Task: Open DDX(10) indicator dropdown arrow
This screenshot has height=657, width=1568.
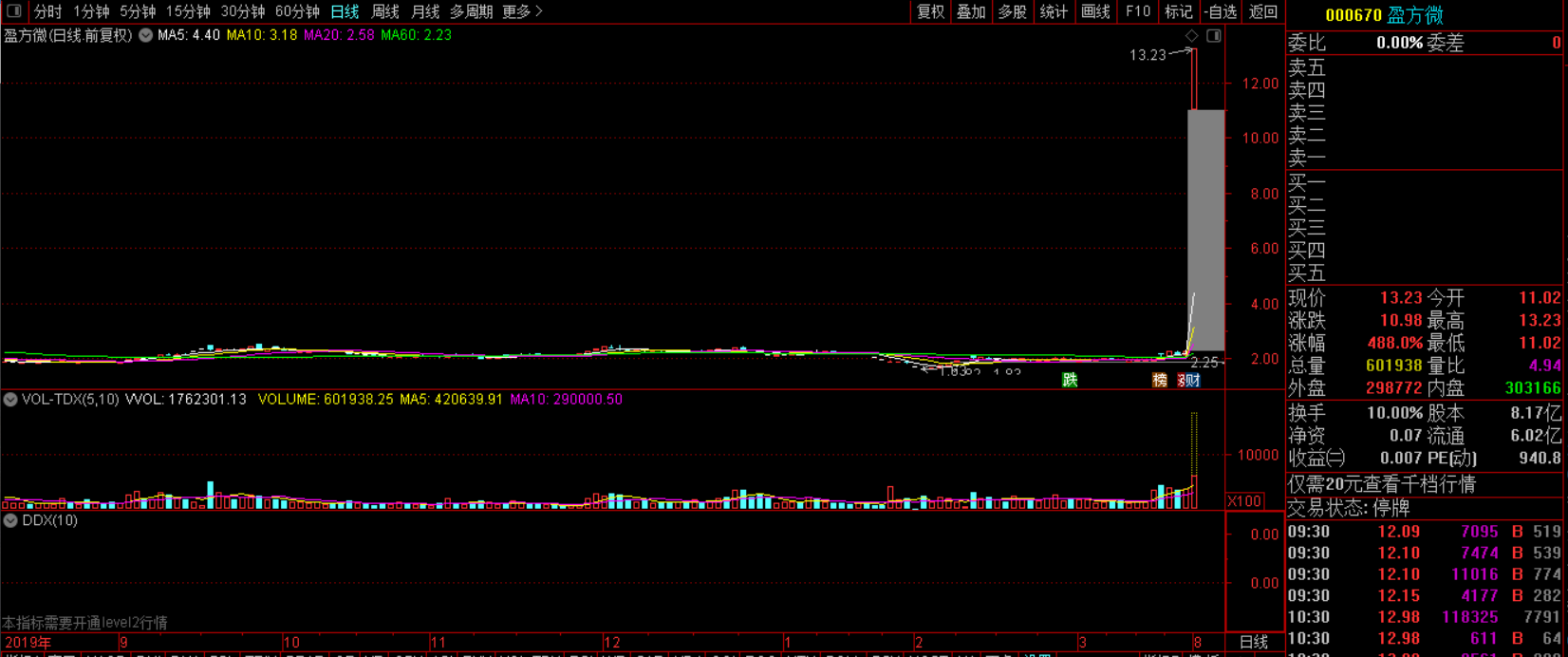Action: tap(10, 520)
